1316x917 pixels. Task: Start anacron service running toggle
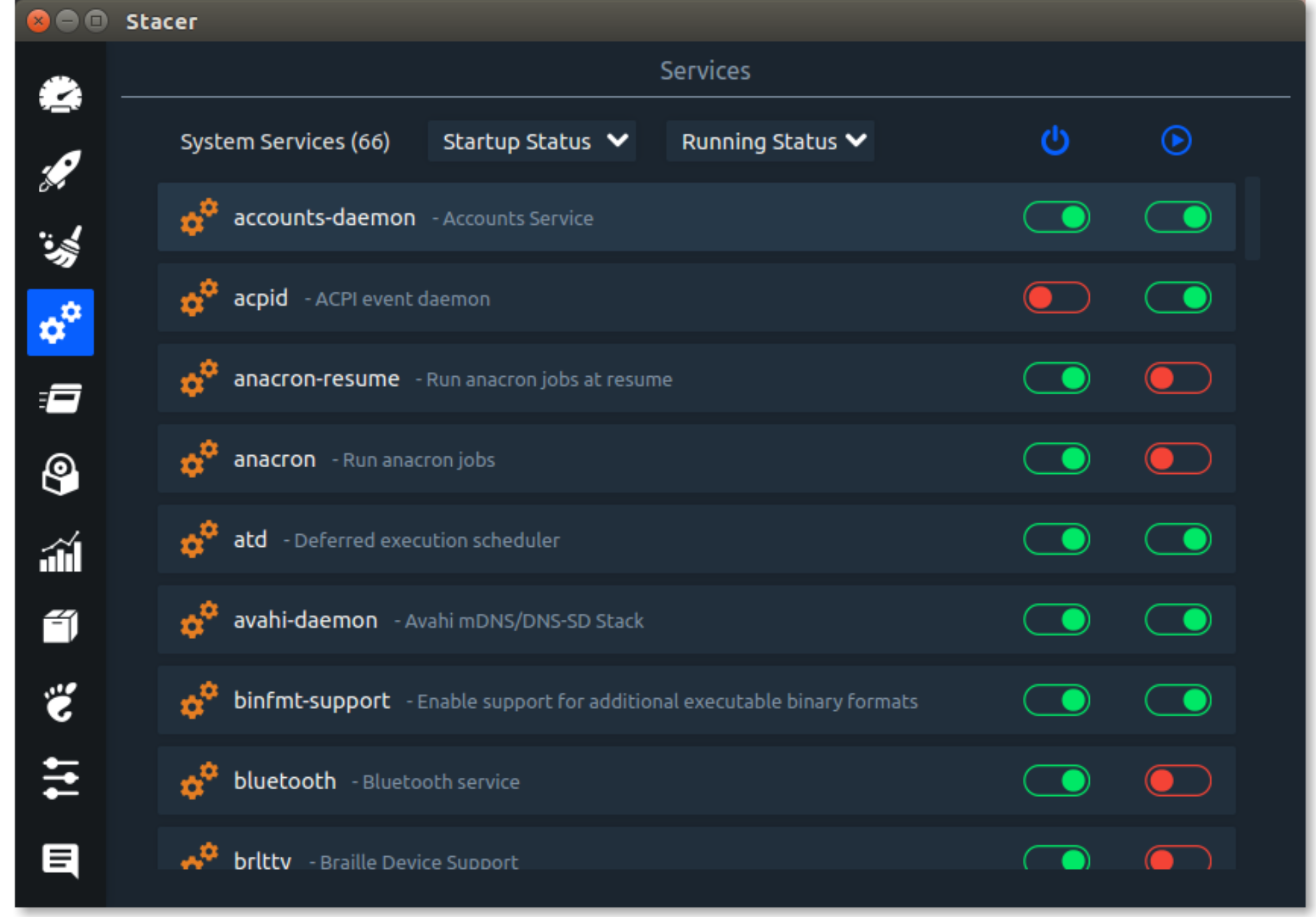(1177, 458)
